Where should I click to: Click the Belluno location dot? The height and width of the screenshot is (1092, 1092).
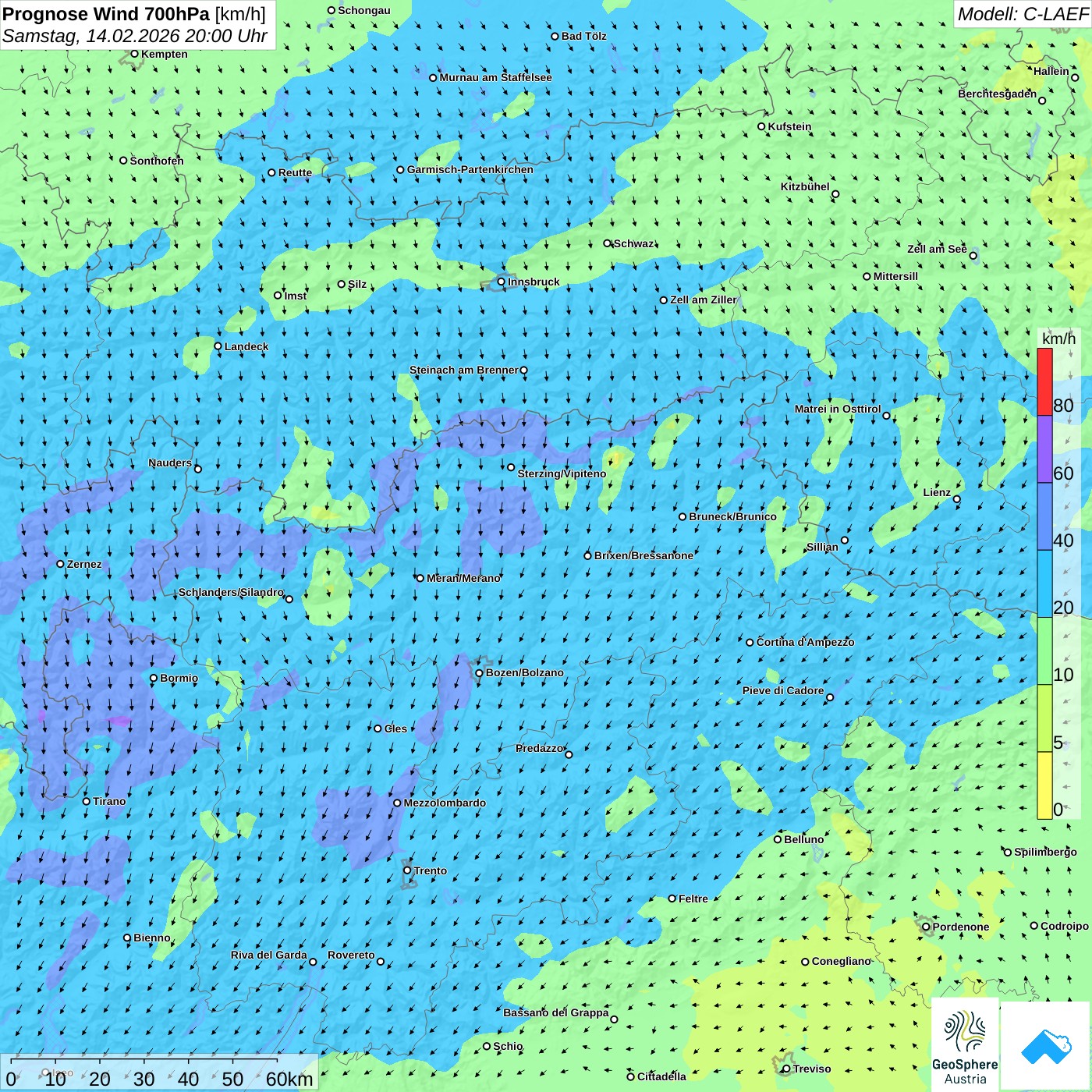click(778, 839)
